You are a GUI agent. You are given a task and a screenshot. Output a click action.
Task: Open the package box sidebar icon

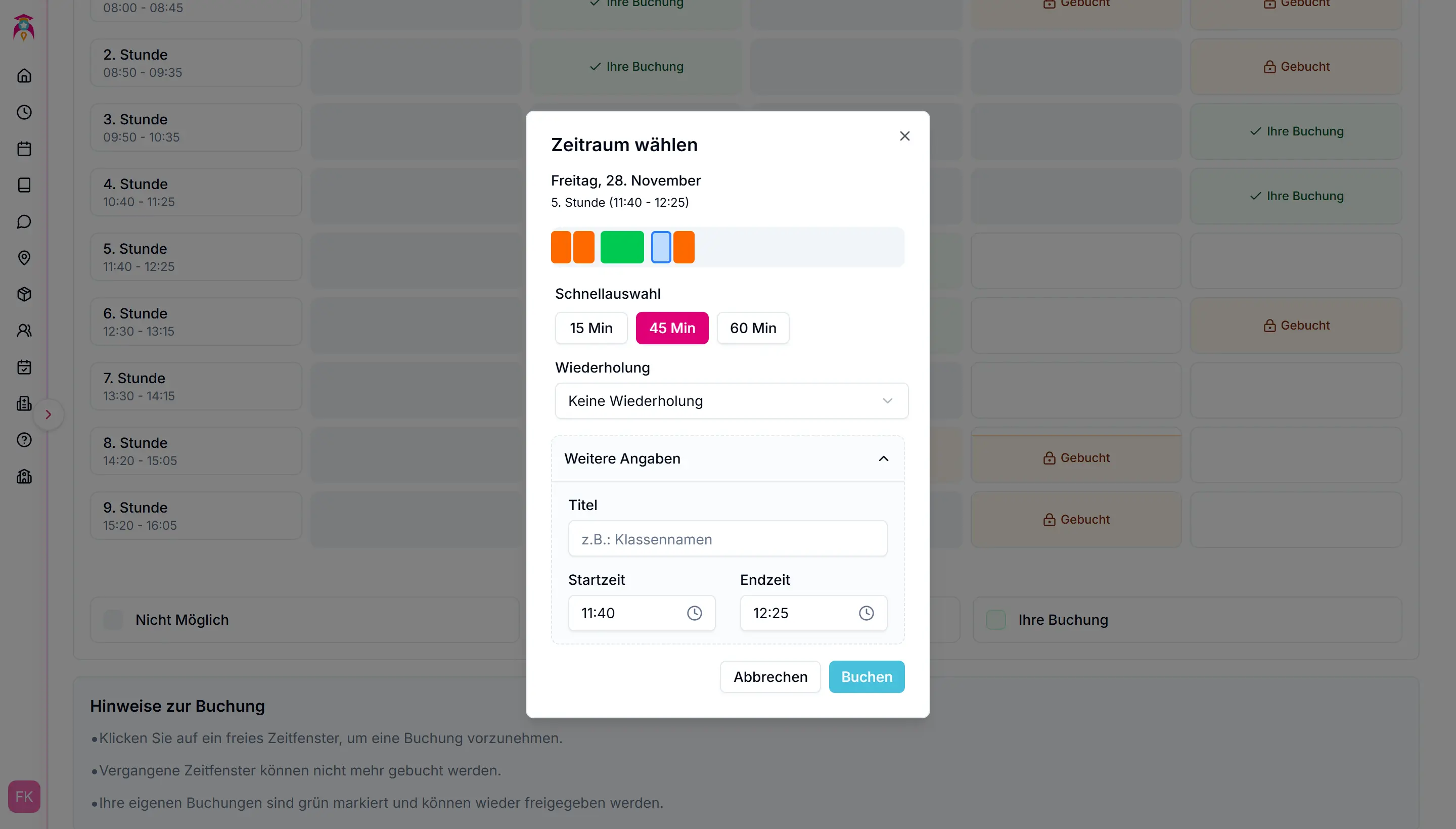[x=24, y=294]
